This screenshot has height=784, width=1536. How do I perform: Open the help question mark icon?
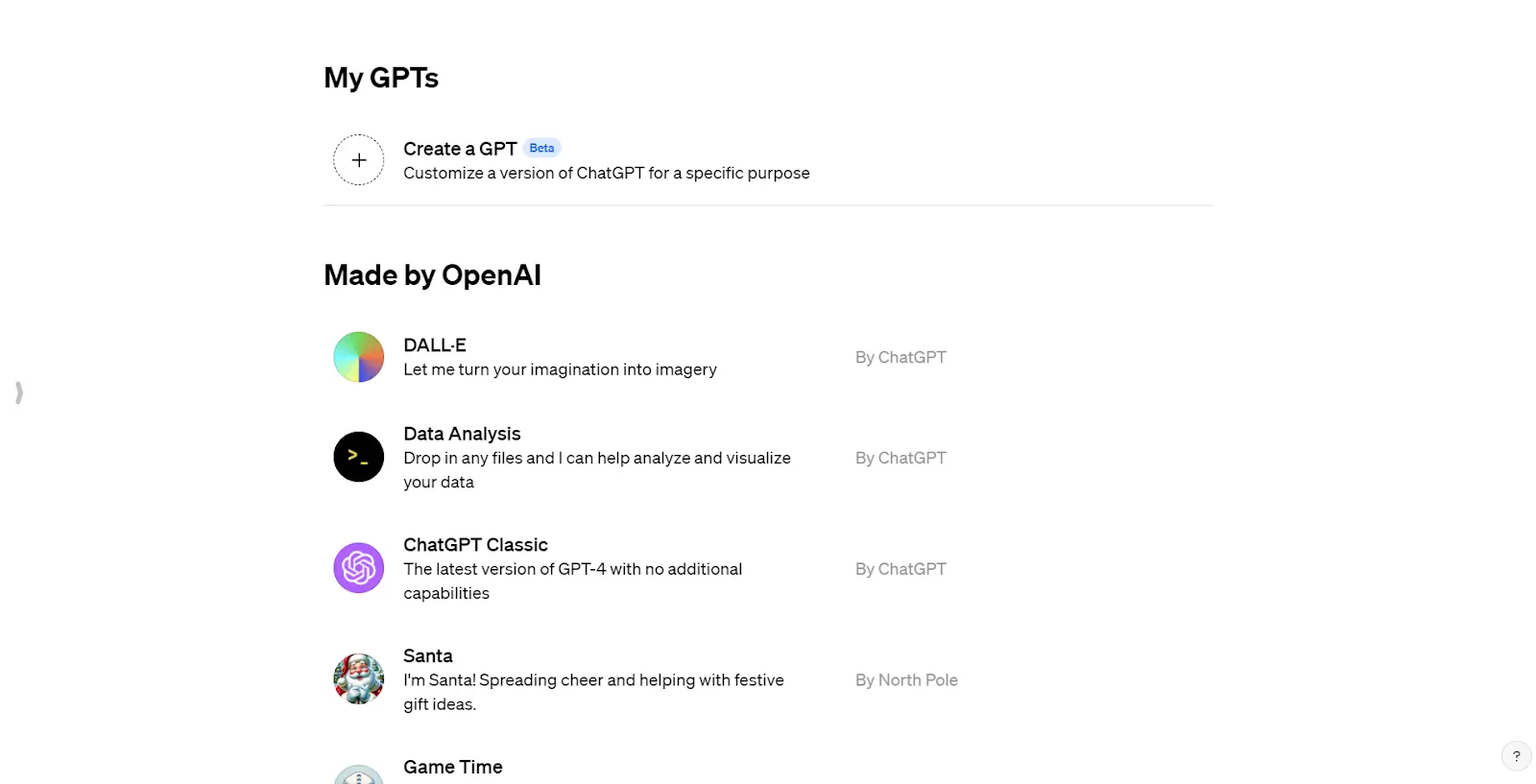click(1516, 755)
